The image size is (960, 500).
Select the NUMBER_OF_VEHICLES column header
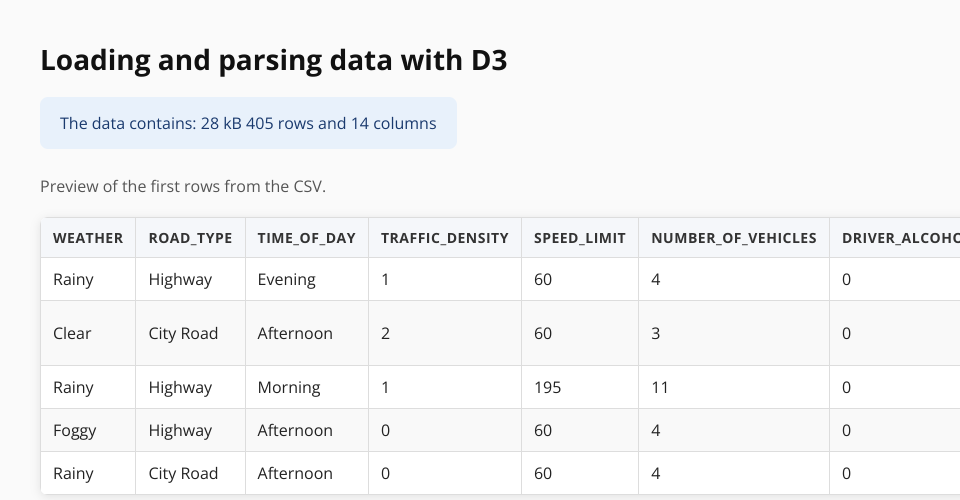[733, 238]
